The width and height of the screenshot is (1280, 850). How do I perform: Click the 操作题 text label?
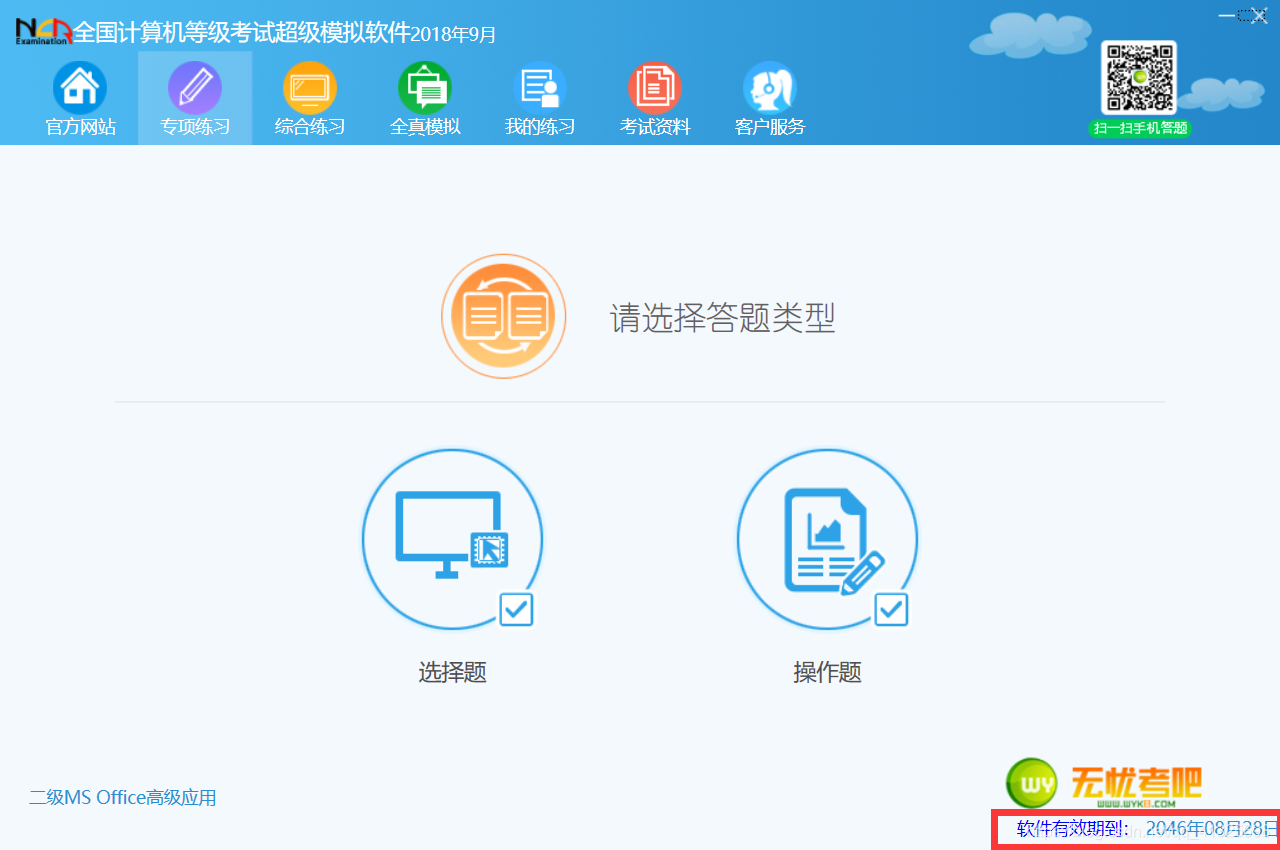click(x=827, y=672)
